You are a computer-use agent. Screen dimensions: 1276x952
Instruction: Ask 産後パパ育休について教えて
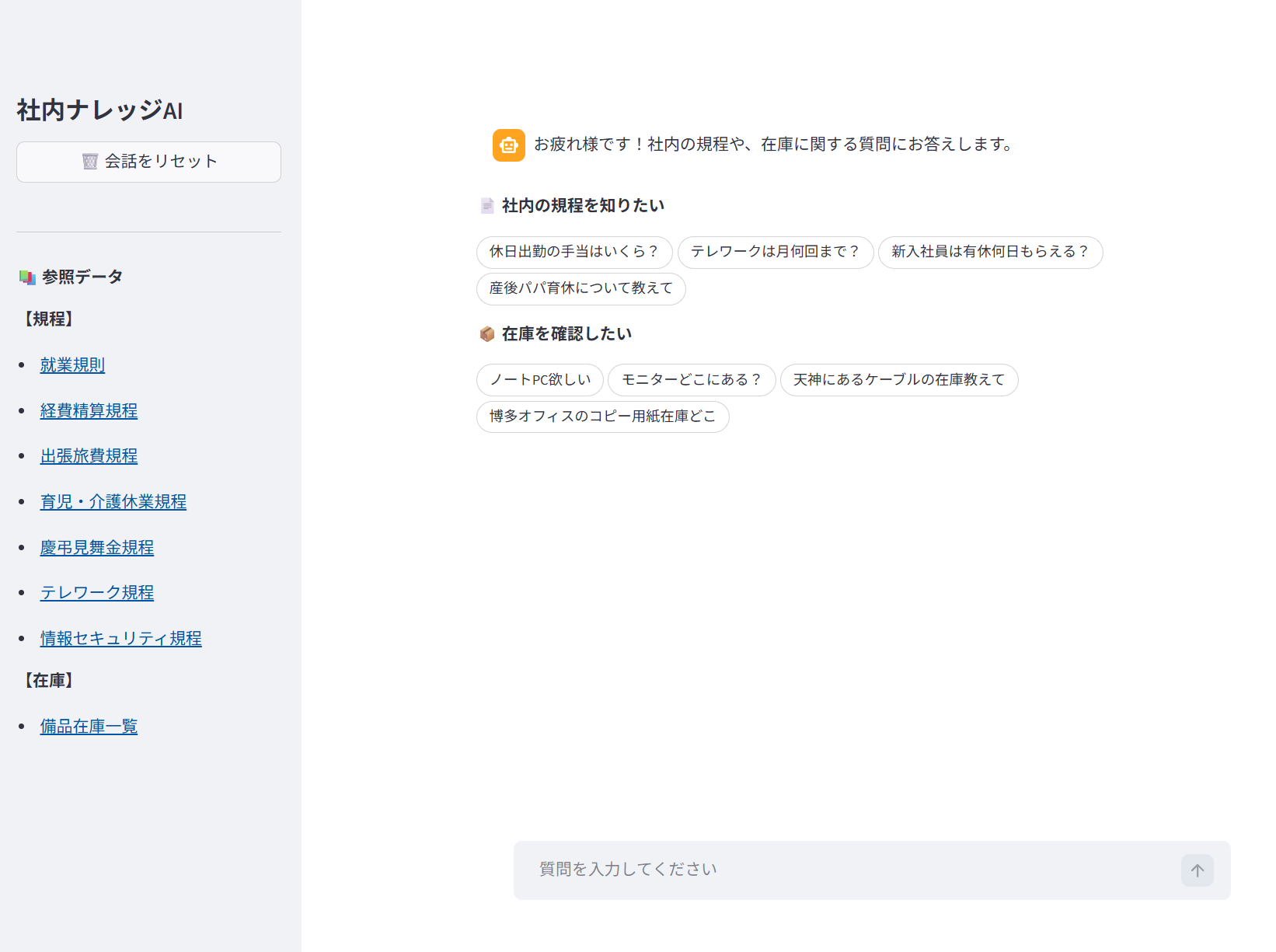(x=581, y=288)
